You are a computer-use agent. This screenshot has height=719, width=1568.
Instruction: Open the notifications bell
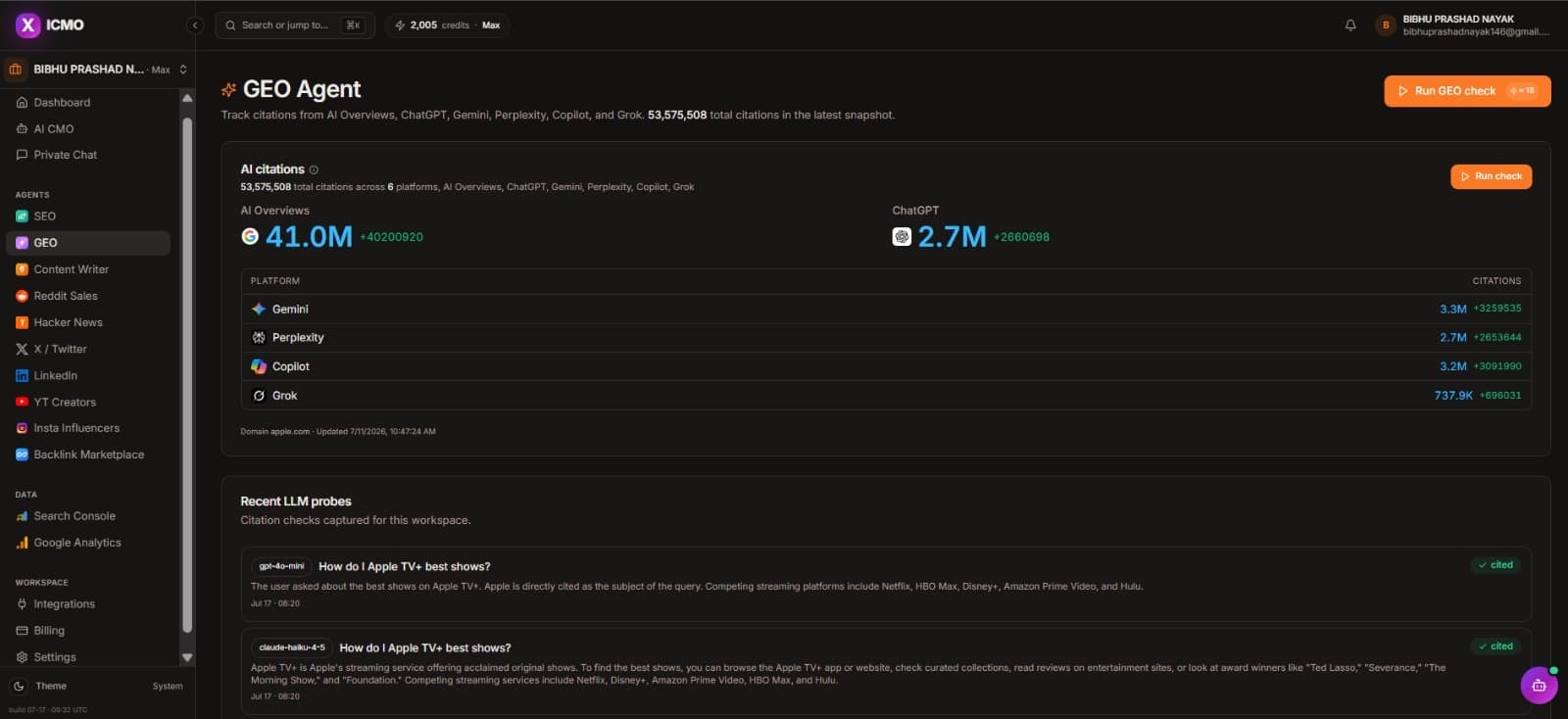click(x=1350, y=25)
